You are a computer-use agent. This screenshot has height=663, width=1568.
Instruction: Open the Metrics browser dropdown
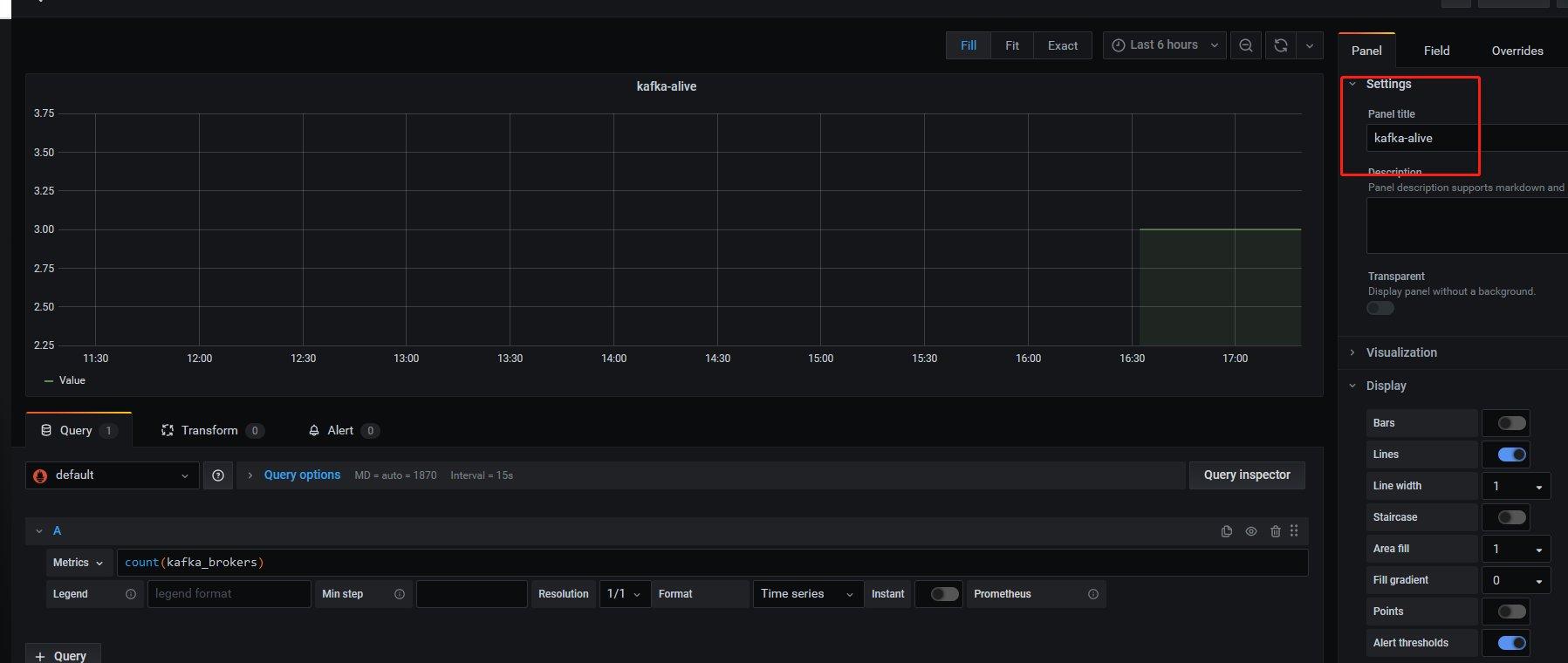[79, 563]
